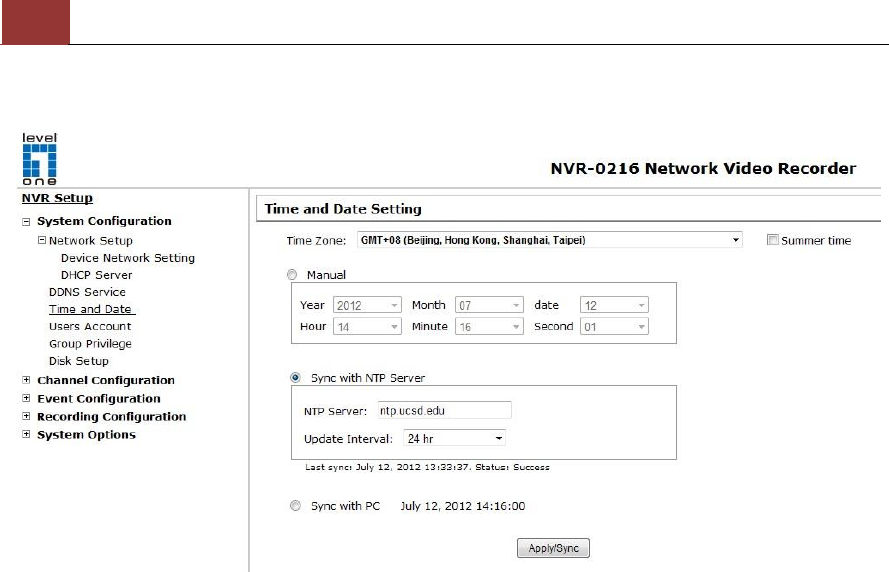Go to DDNS Service
The width and height of the screenshot is (889, 572).
[87, 292]
